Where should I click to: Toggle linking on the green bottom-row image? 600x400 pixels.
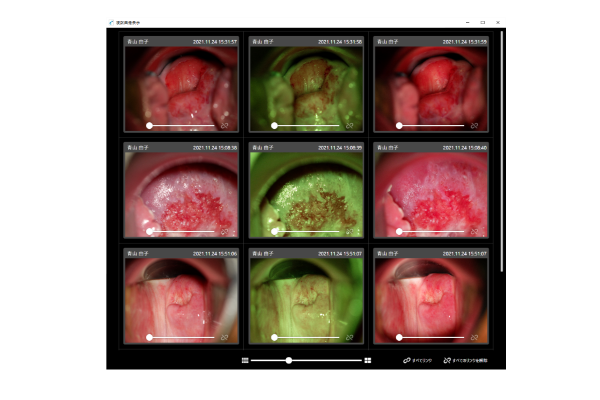[x=349, y=338]
